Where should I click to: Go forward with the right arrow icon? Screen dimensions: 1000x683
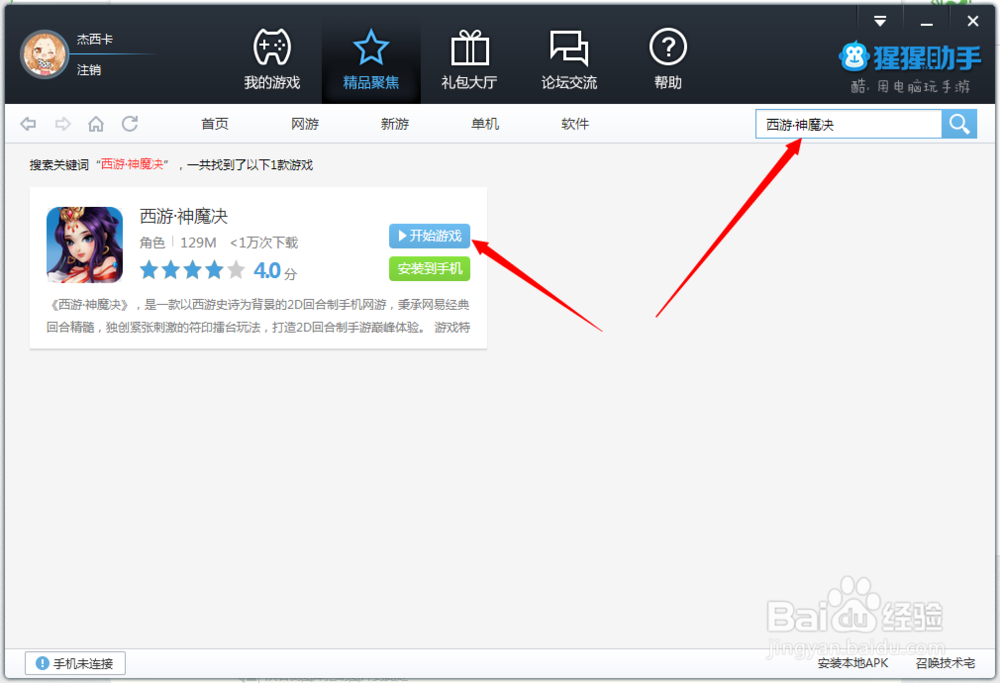coord(62,124)
